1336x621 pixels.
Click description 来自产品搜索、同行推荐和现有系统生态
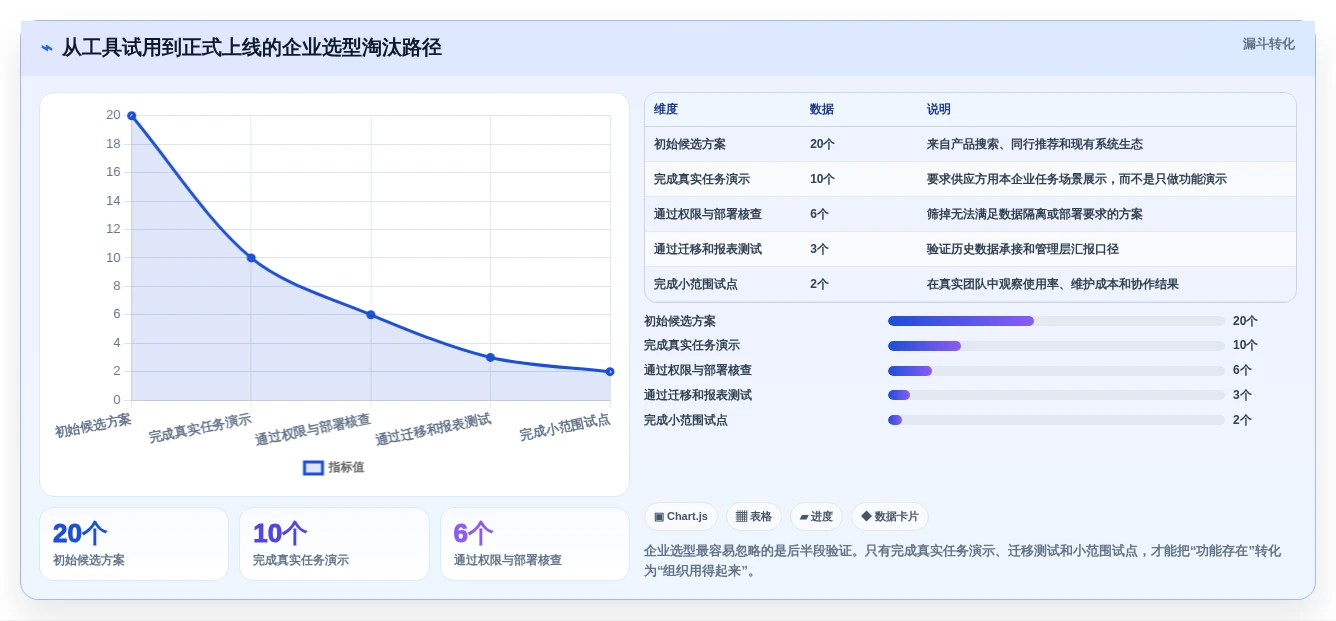pyautogui.click(x=1035, y=144)
